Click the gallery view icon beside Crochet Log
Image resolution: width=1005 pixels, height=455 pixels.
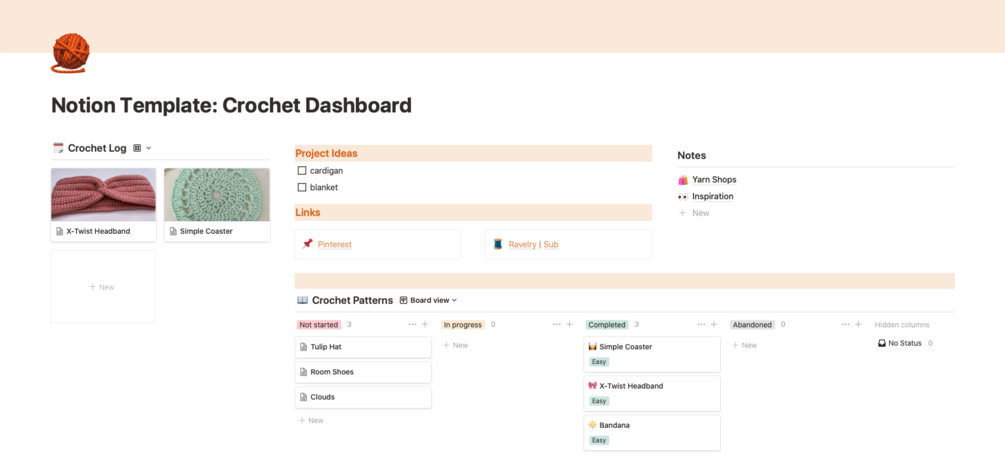137,148
